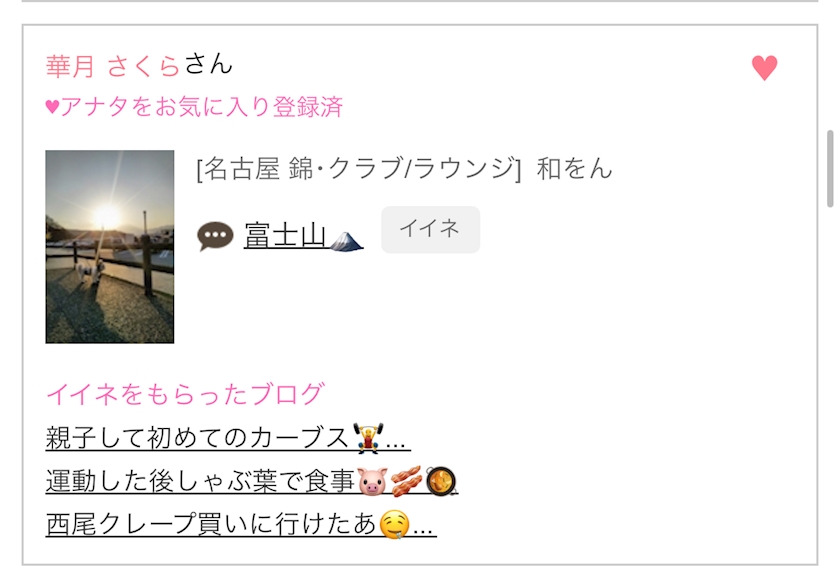Click the pig face emoji
The image size is (840, 583).
(x=372, y=481)
